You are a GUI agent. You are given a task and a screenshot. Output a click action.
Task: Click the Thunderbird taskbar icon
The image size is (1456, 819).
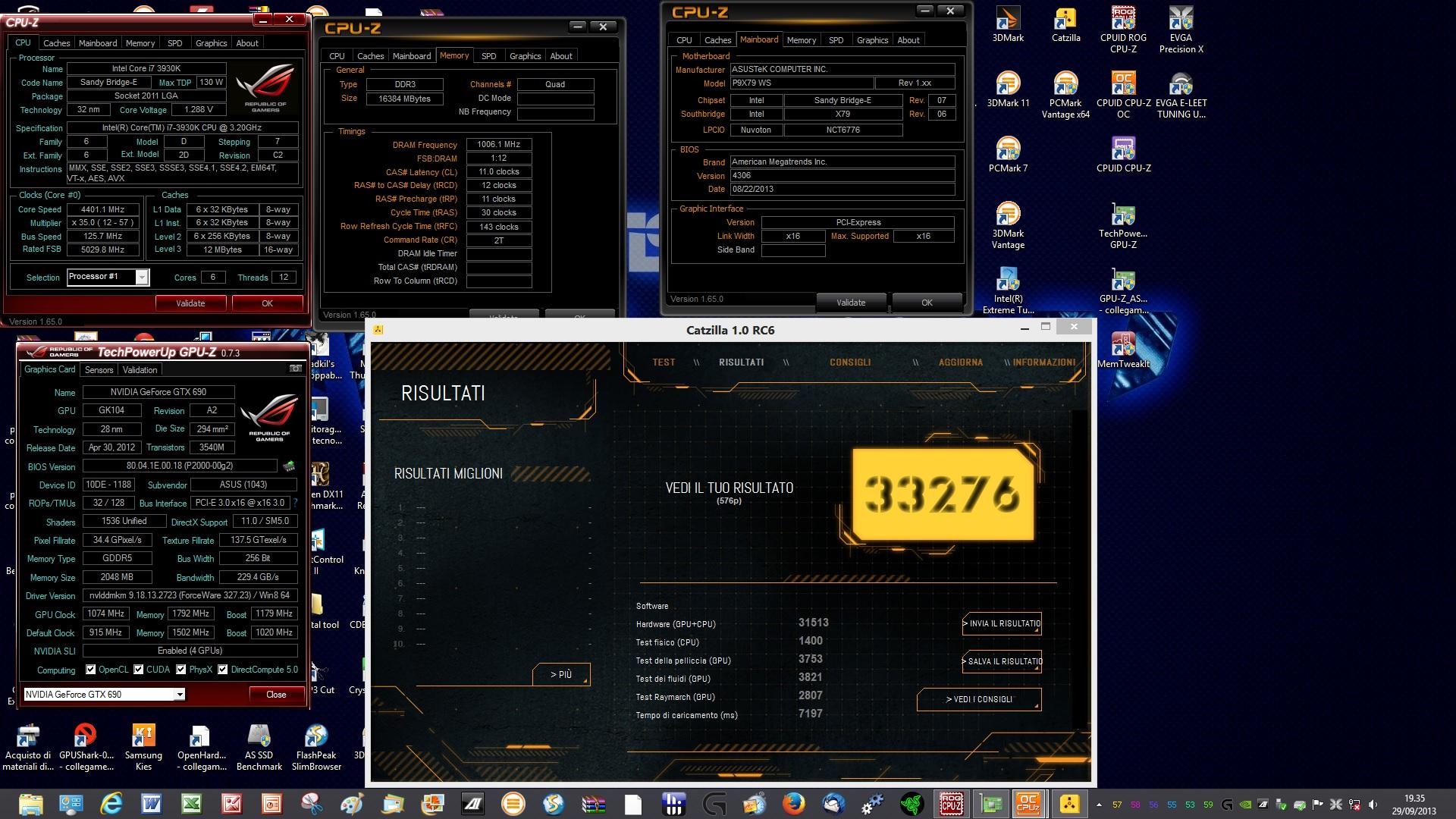[833, 804]
